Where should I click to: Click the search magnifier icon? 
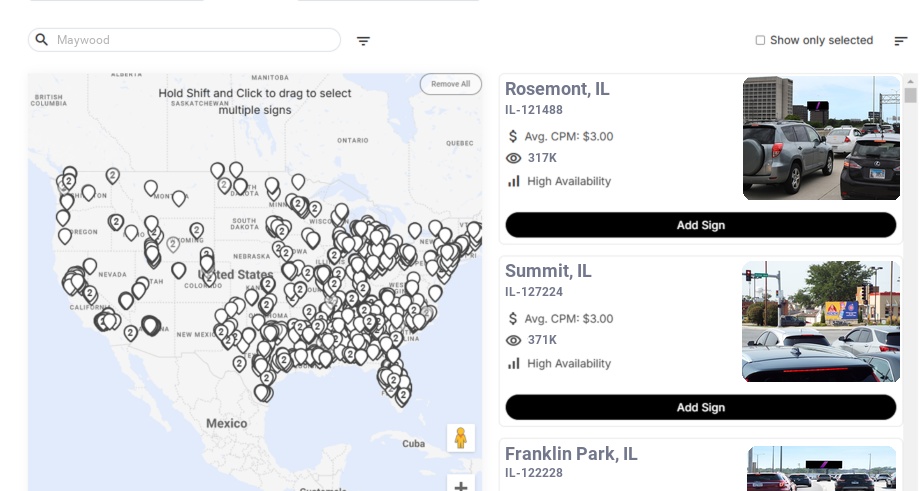42,40
